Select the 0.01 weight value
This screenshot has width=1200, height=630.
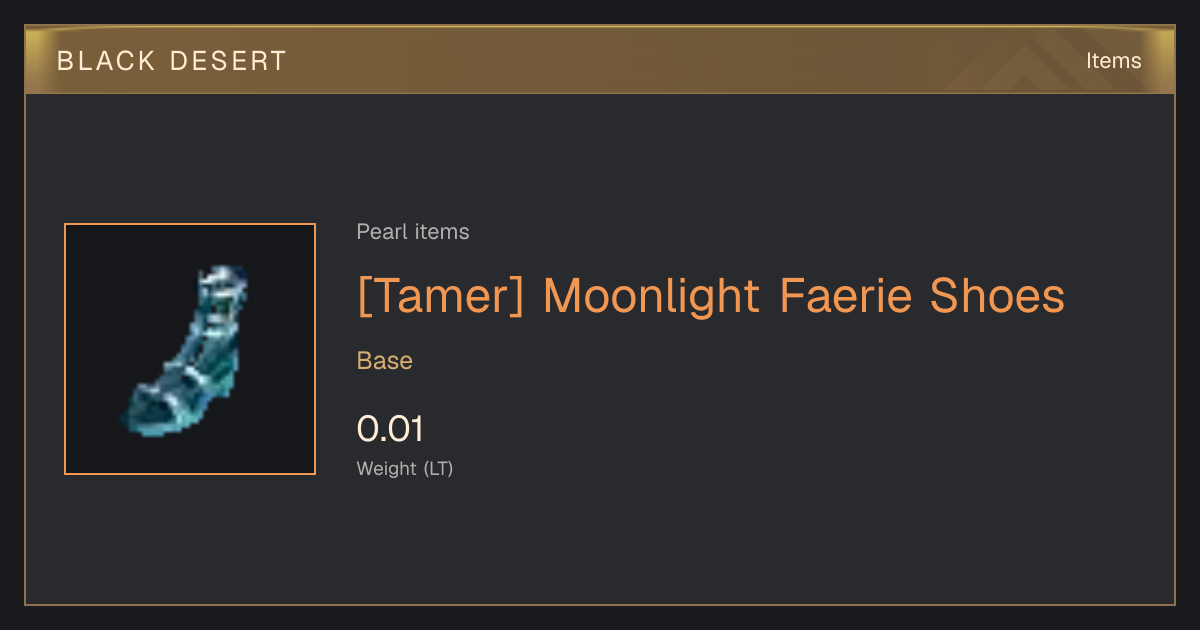(390, 429)
